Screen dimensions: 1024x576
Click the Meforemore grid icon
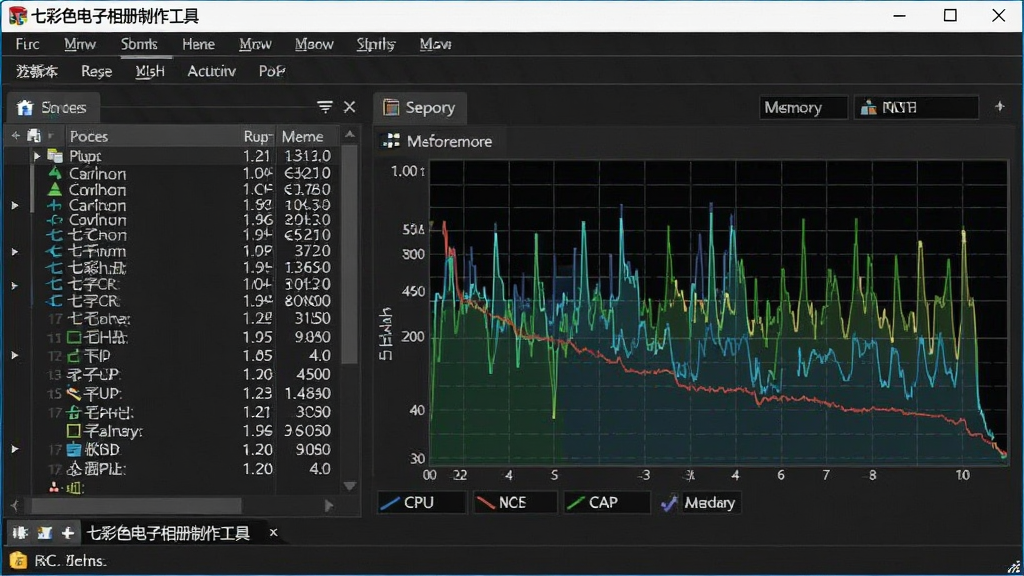point(391,141)
